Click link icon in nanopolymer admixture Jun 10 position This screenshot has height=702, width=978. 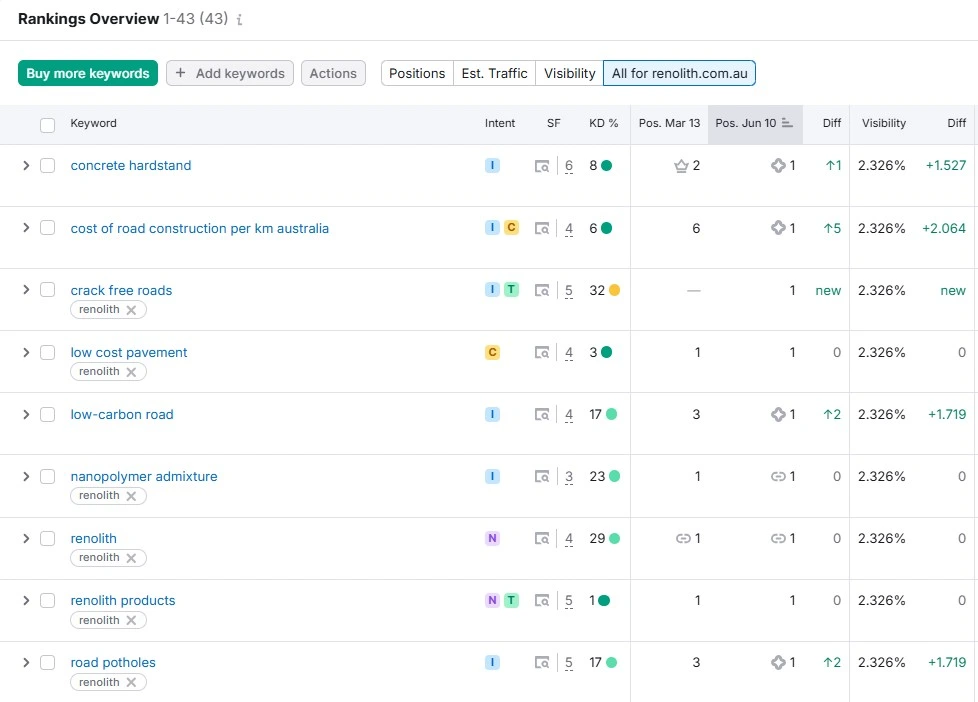(x=778, y=477)
